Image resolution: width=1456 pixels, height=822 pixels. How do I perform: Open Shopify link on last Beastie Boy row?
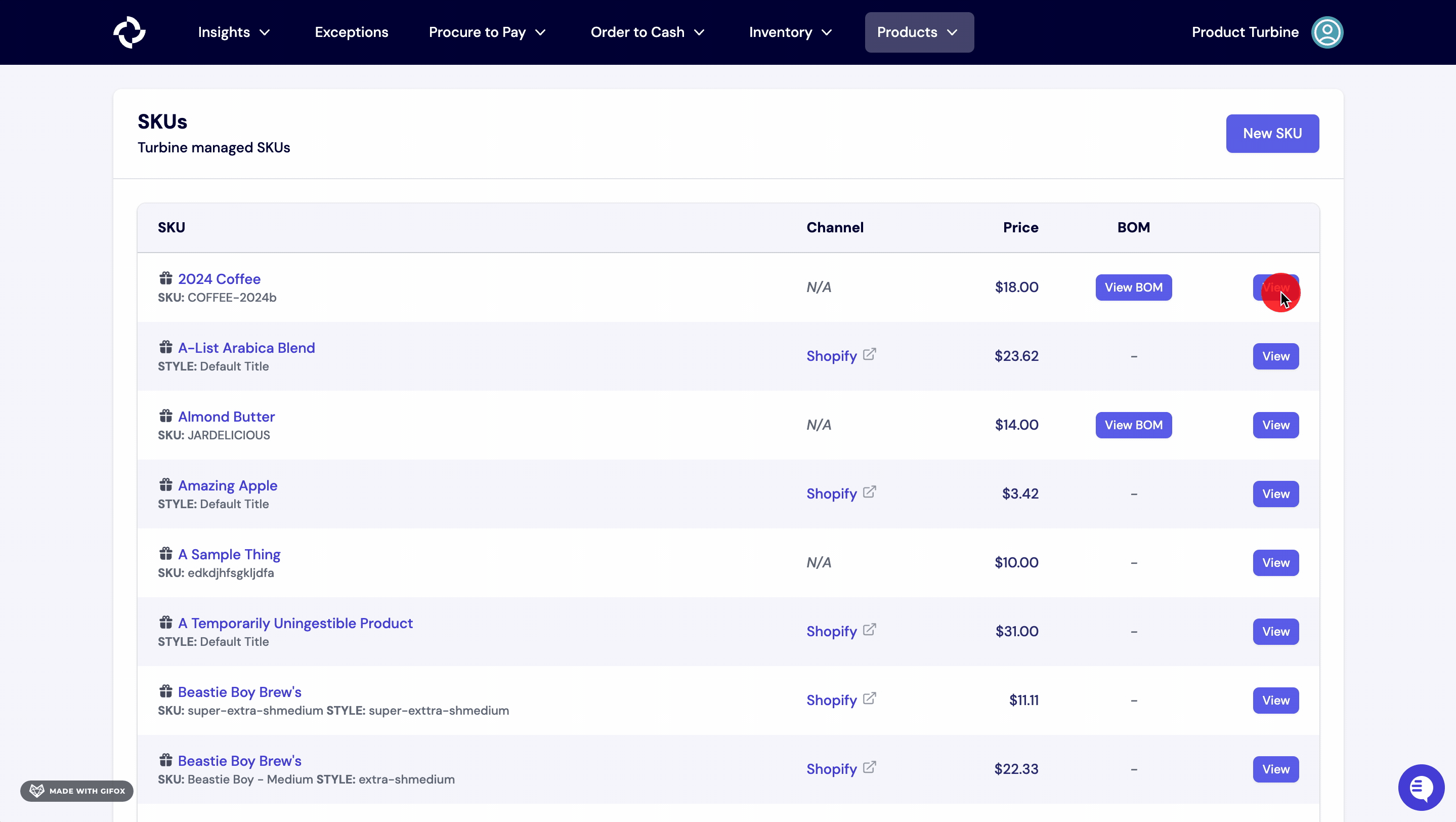click(x=869, y=767)
